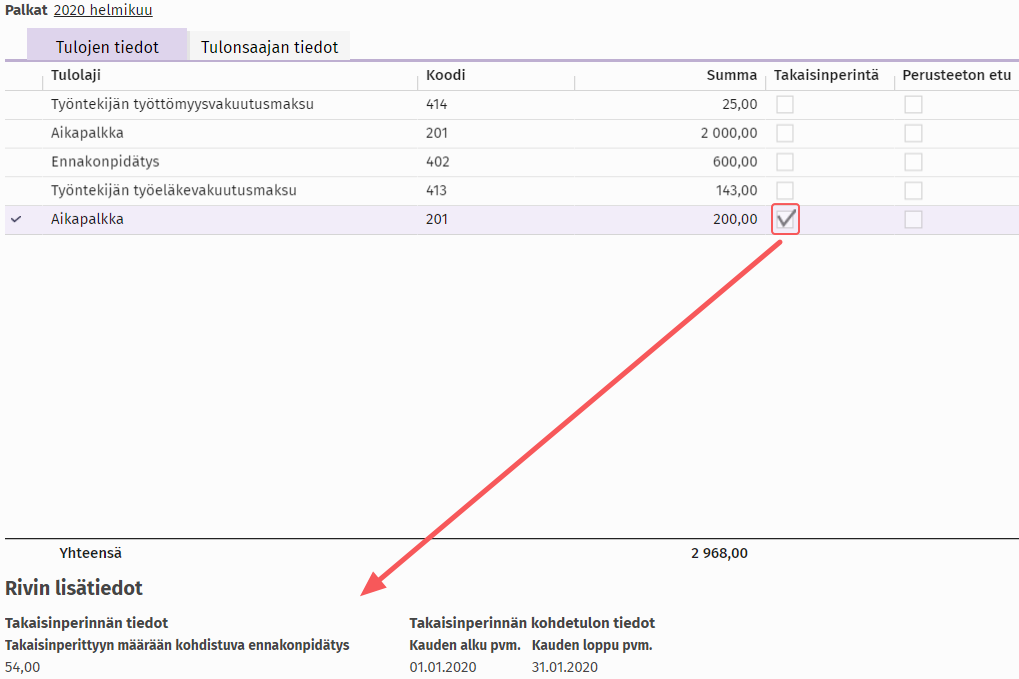Switch to the Tulonsaajan tiedot tab
Screen dimensions: 1019x679
[269, 47]
